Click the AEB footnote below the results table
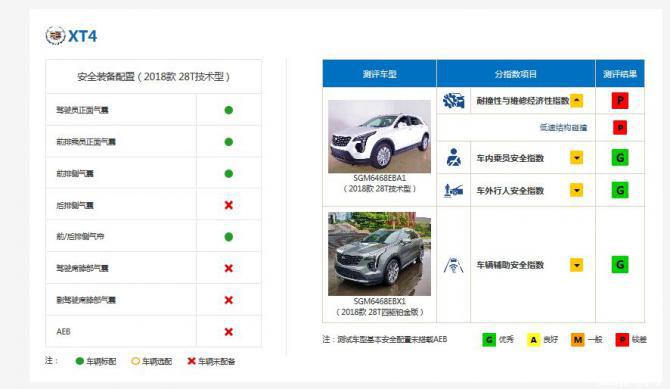This screenshot has width=670, height=389. 385,339
